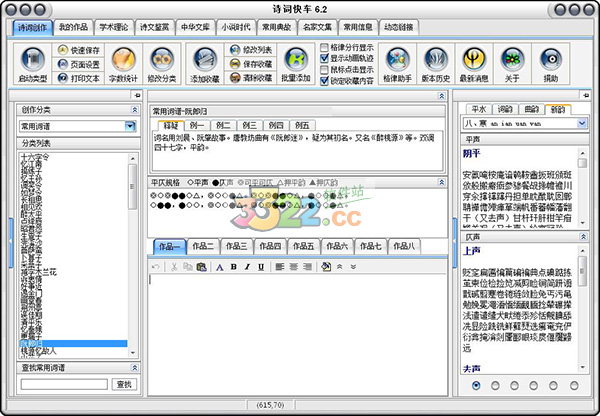
Task: Switch to 常用典故 tab
Action: 277,27
